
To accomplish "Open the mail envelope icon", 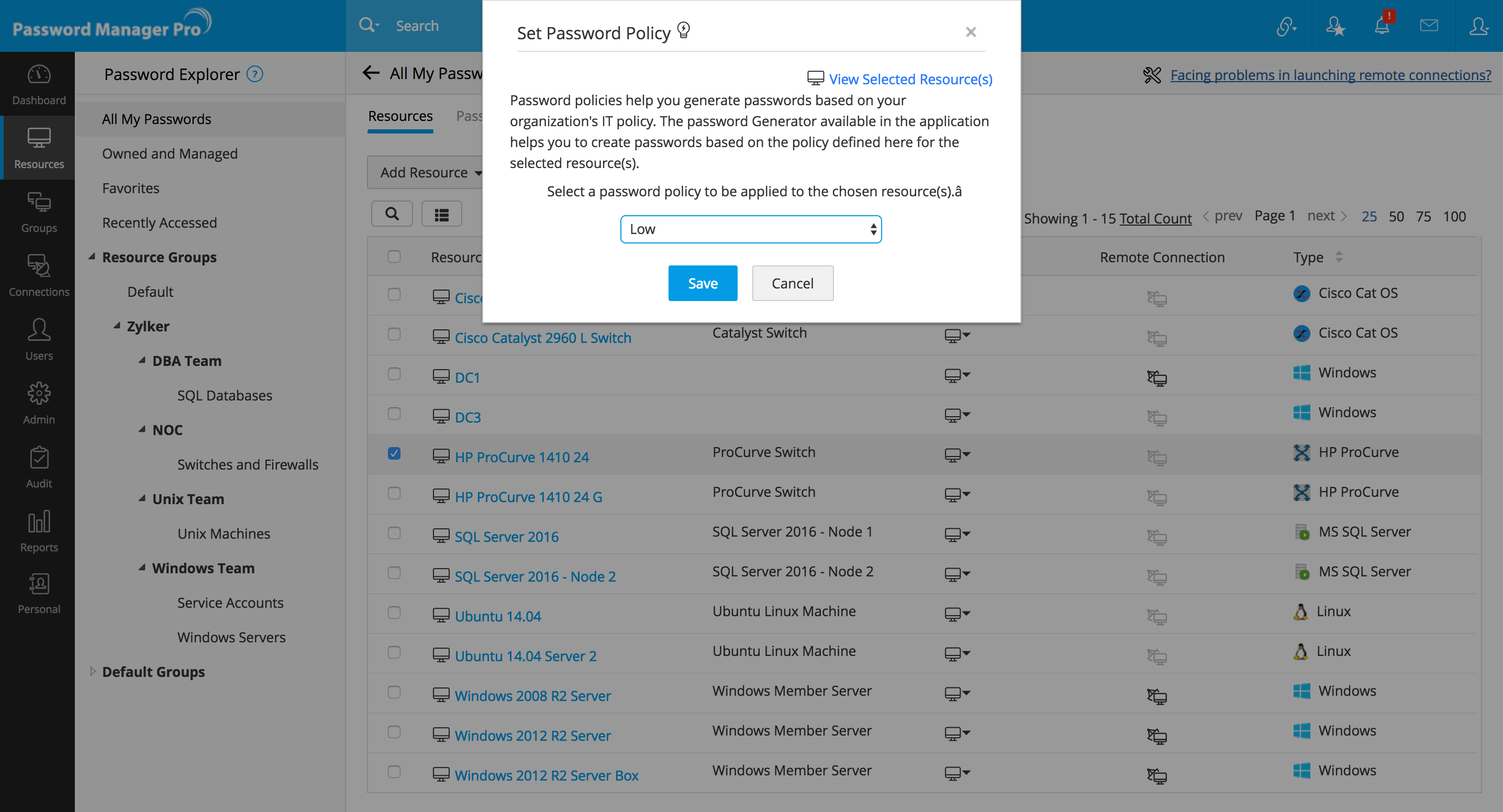I will (1428, 26).
